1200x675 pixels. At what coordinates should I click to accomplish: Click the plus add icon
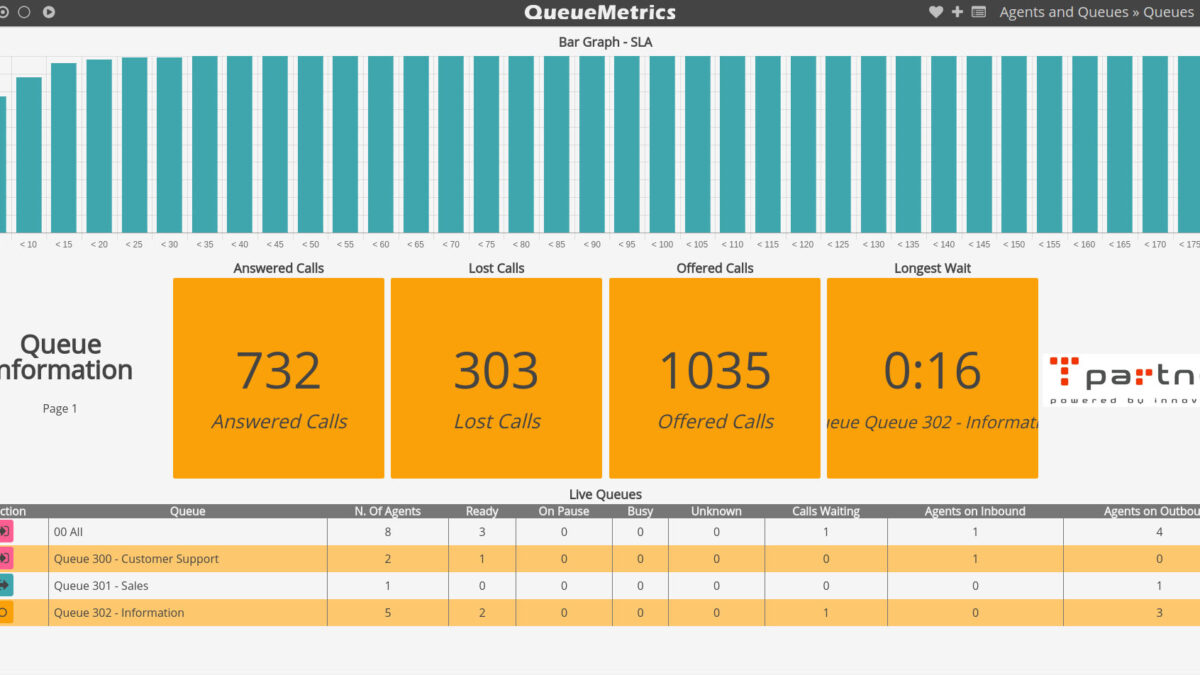coord(957,12)
